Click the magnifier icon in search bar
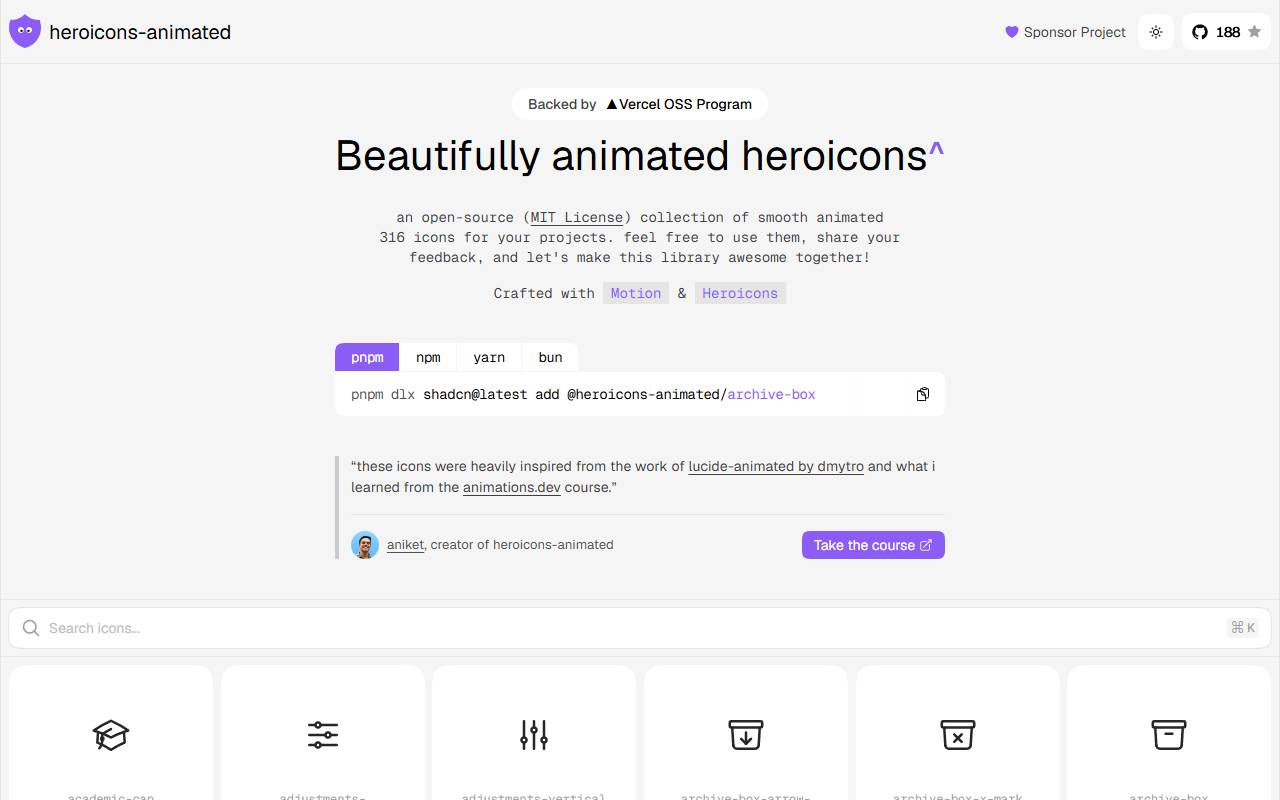The width and height of the screenshot is (1280, 800). point(31,628)
